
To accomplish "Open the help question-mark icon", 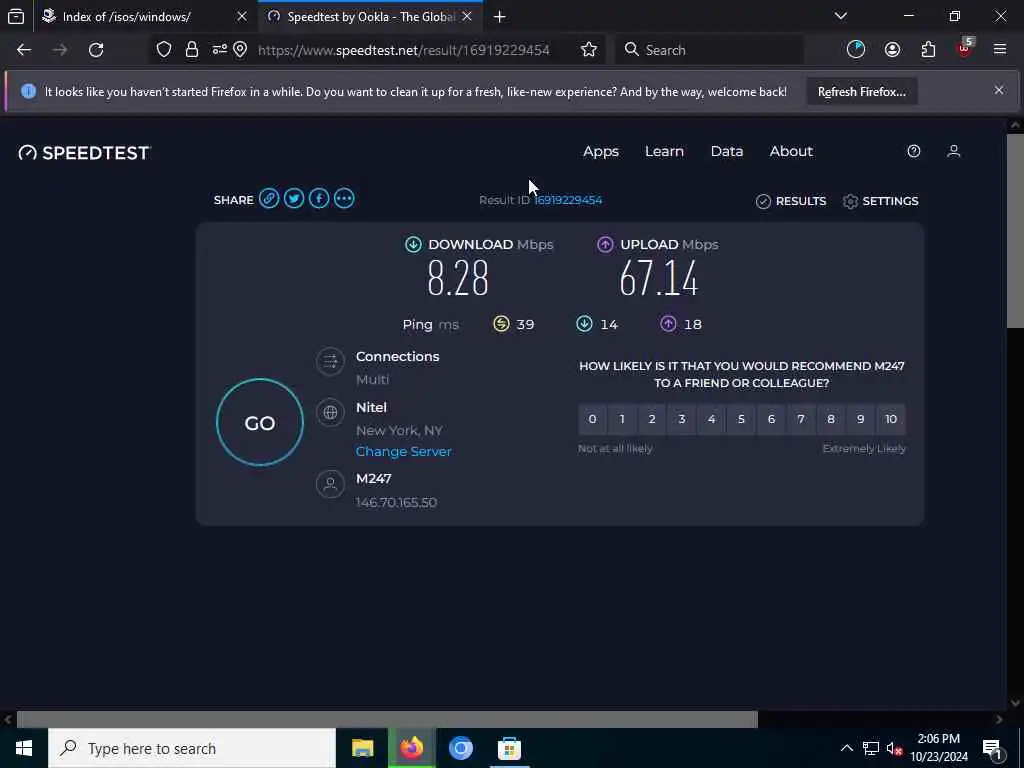I will 914,152.
